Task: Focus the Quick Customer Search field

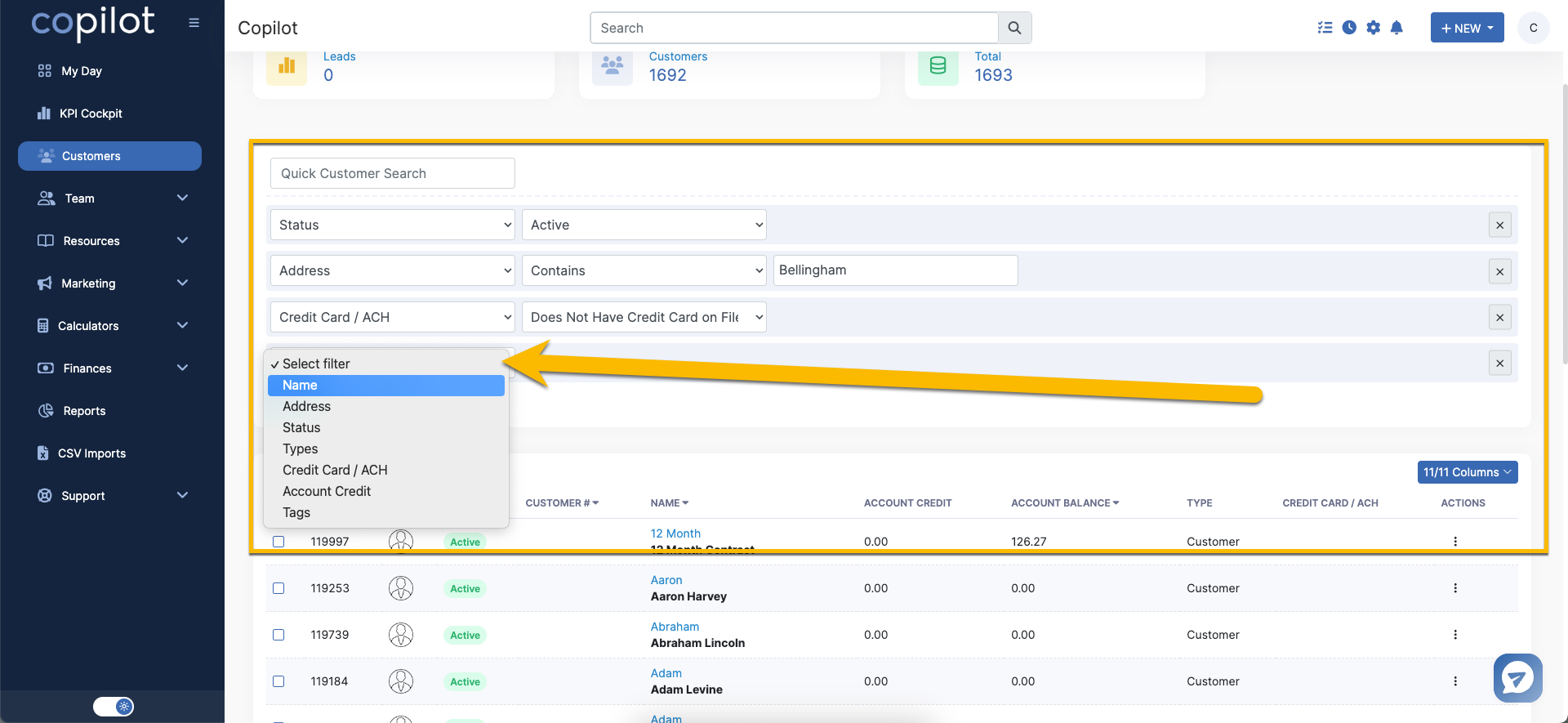Action: (x=393, y=173)
